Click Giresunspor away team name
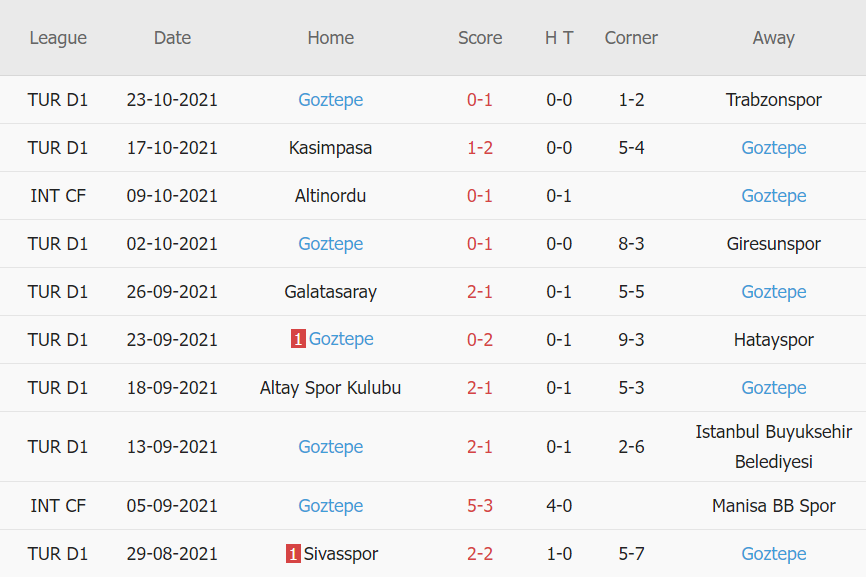Screen dimensions: 866x577 point(773,244)
